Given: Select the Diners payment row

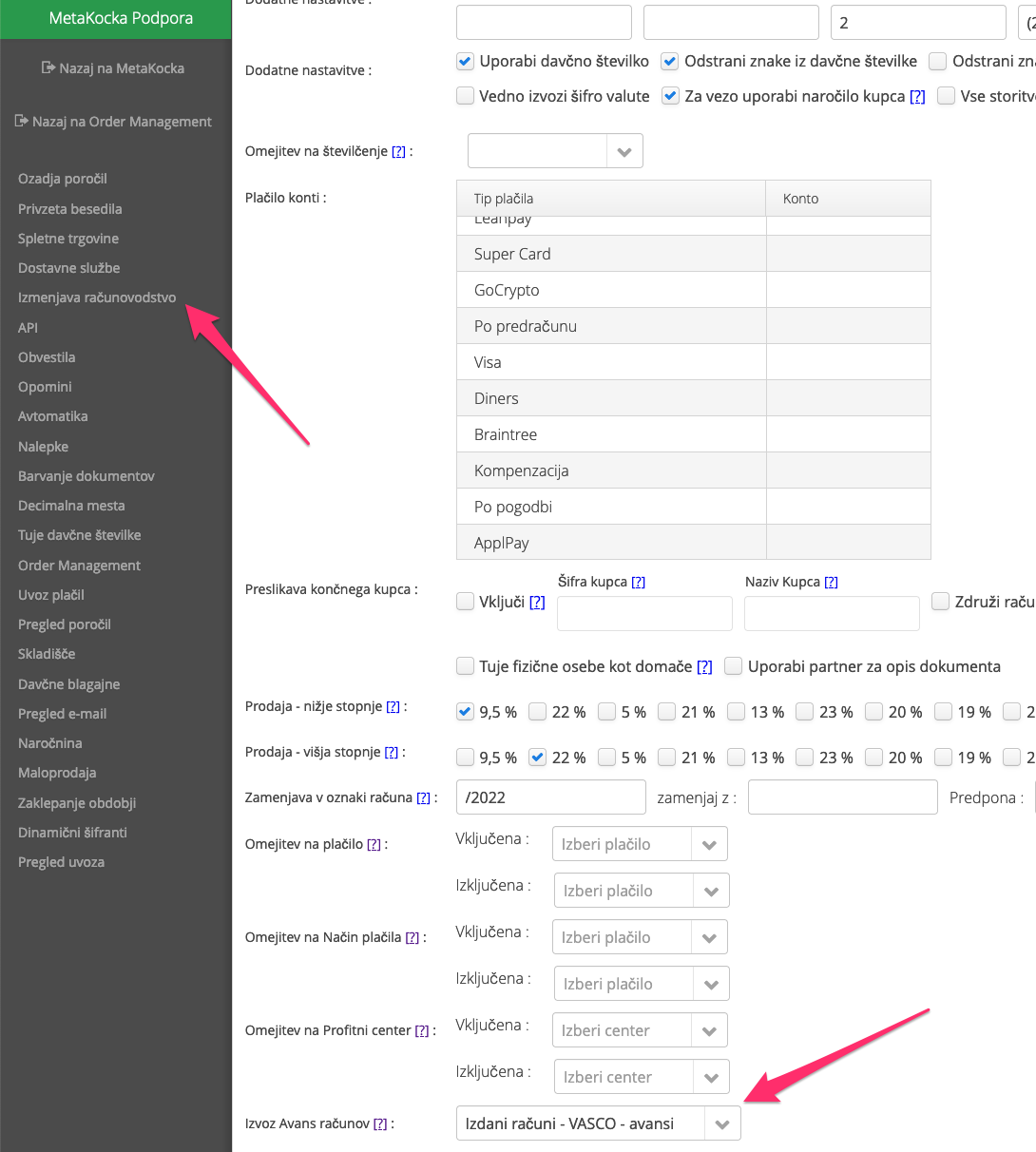Looking at the screenshot, I should pos(694,398).
